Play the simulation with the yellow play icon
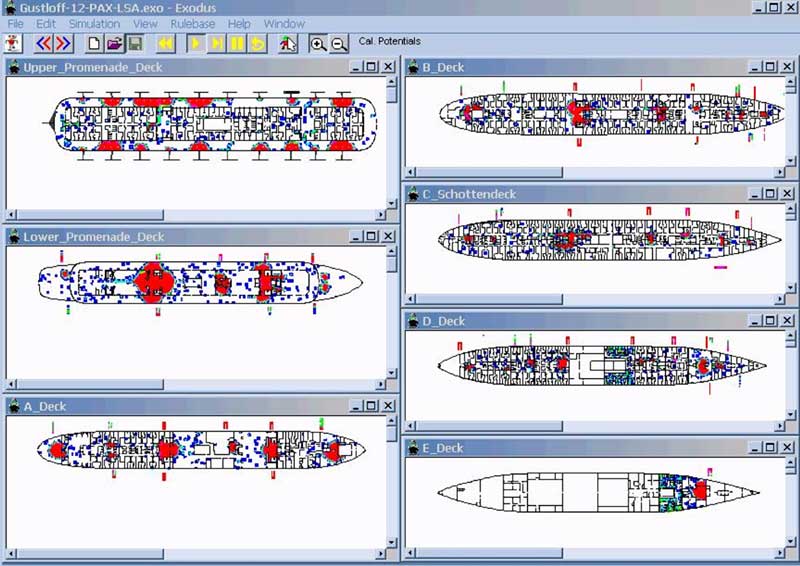 195,43
